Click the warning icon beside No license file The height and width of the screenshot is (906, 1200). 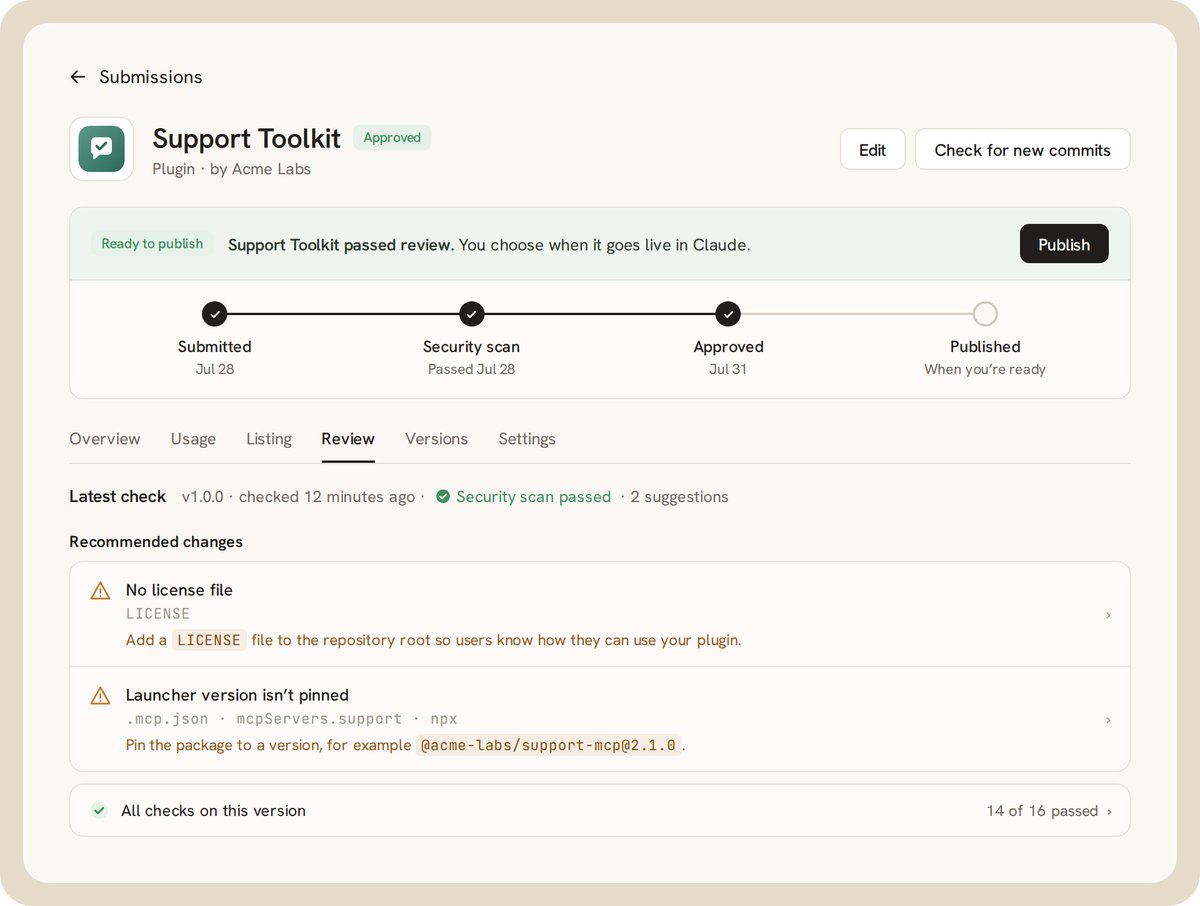click(x=100, y=591)
